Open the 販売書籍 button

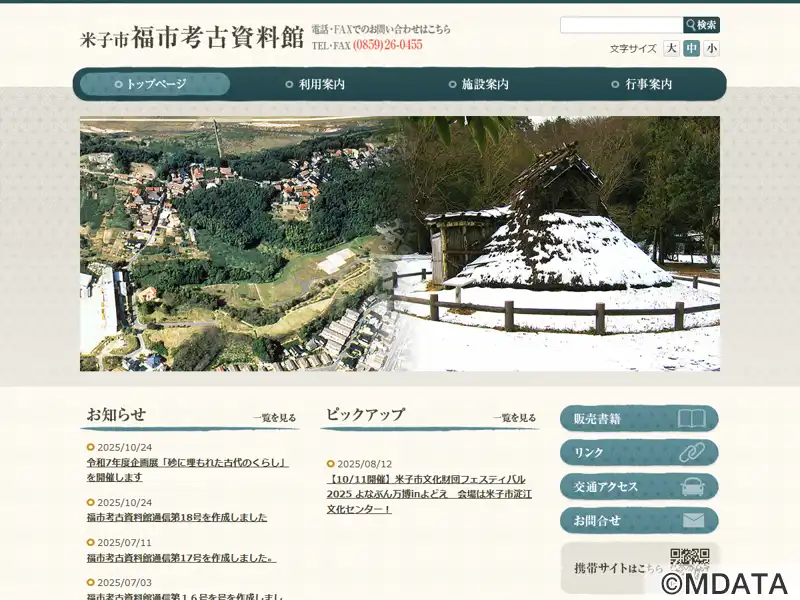(639, 419)
